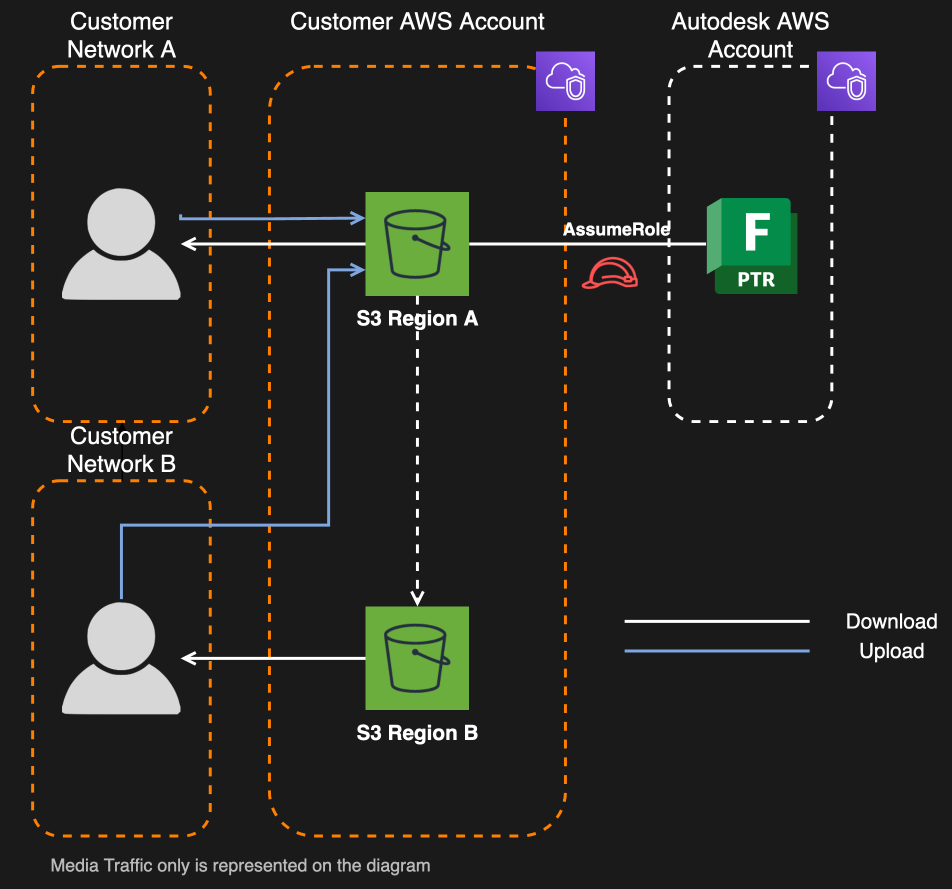
Task: Select the Autodesk AWS Account heading
Action: [751, 35]
